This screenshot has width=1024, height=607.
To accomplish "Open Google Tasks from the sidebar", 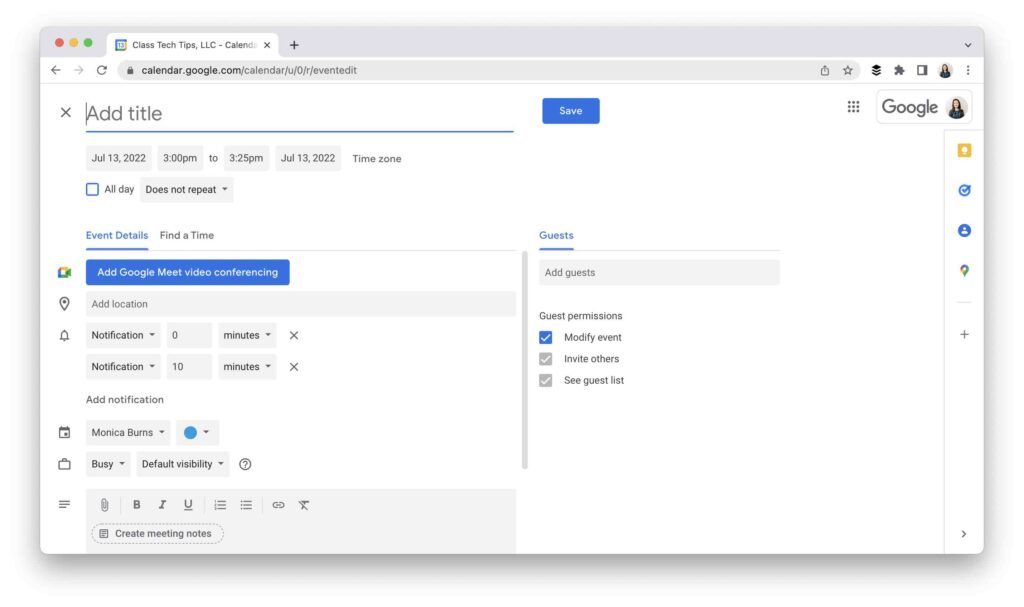I will [963, 190].
